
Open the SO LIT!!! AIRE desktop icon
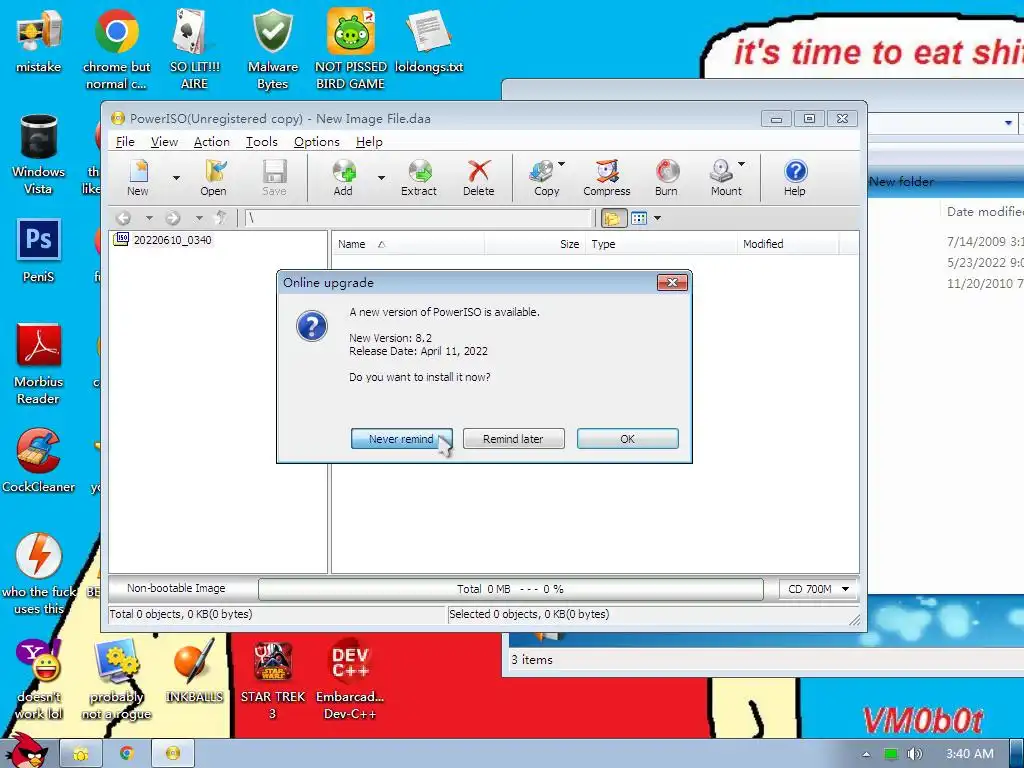195,49
